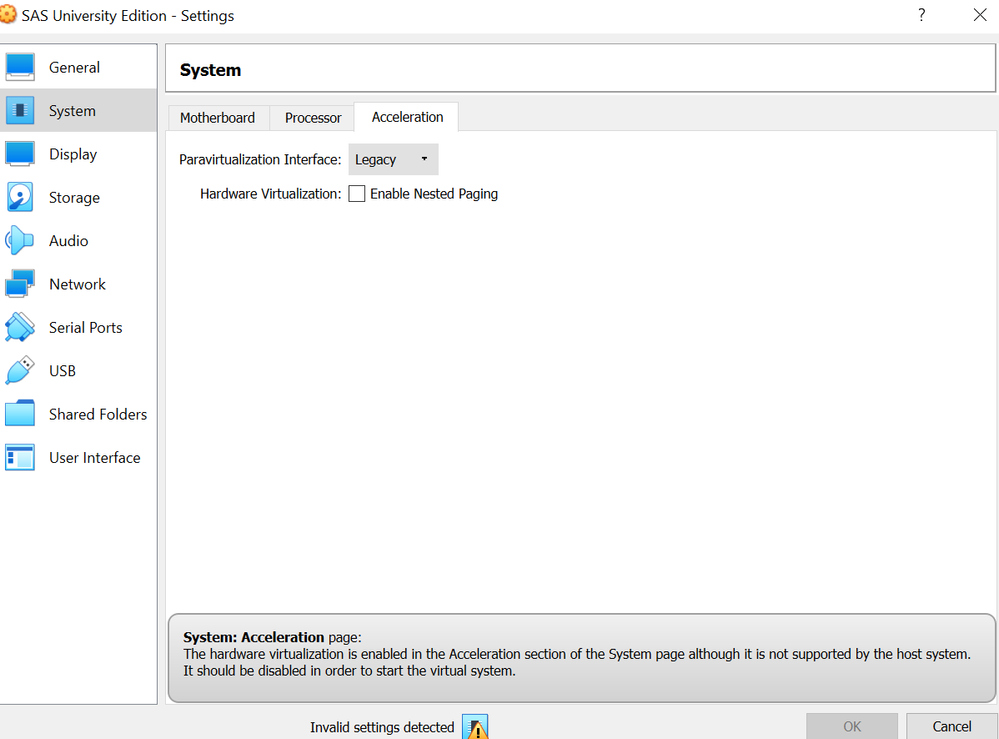999x739 pixels.
Task: Select the System category label
Action: [73, 111]
